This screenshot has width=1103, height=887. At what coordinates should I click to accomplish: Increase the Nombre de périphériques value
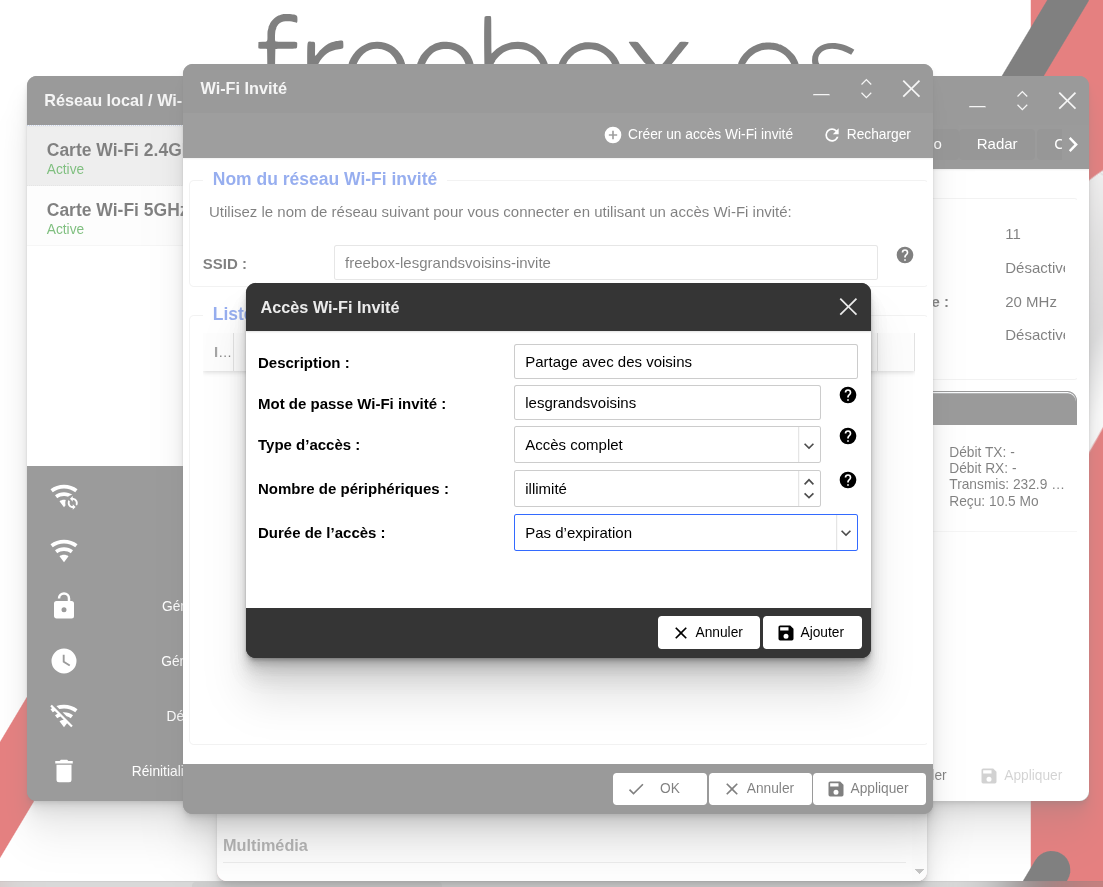point(809,482)
